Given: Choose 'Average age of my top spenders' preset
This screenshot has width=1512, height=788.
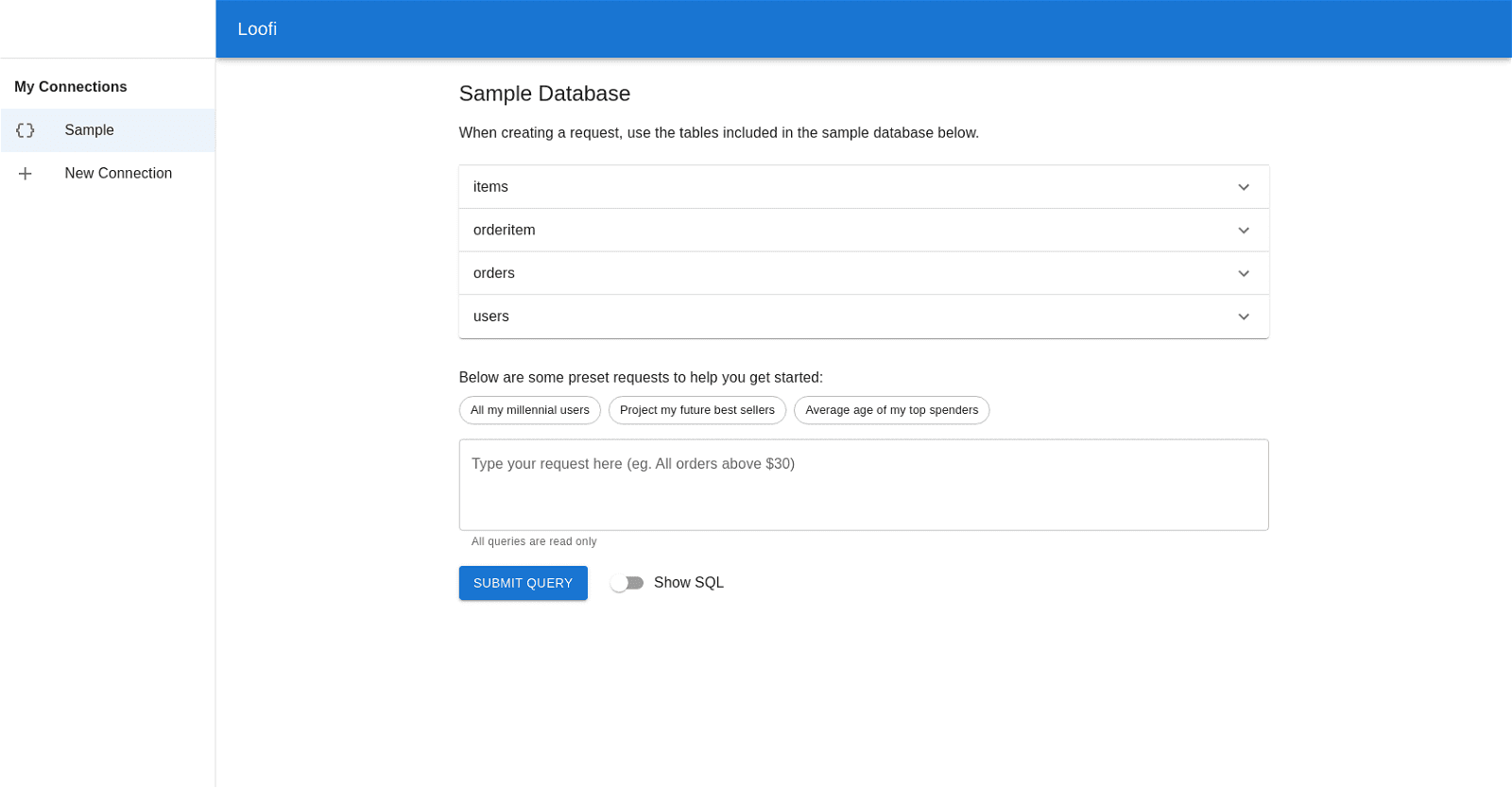Looking at the screenshot, I should pyautogui.click(x=891, y=410).
